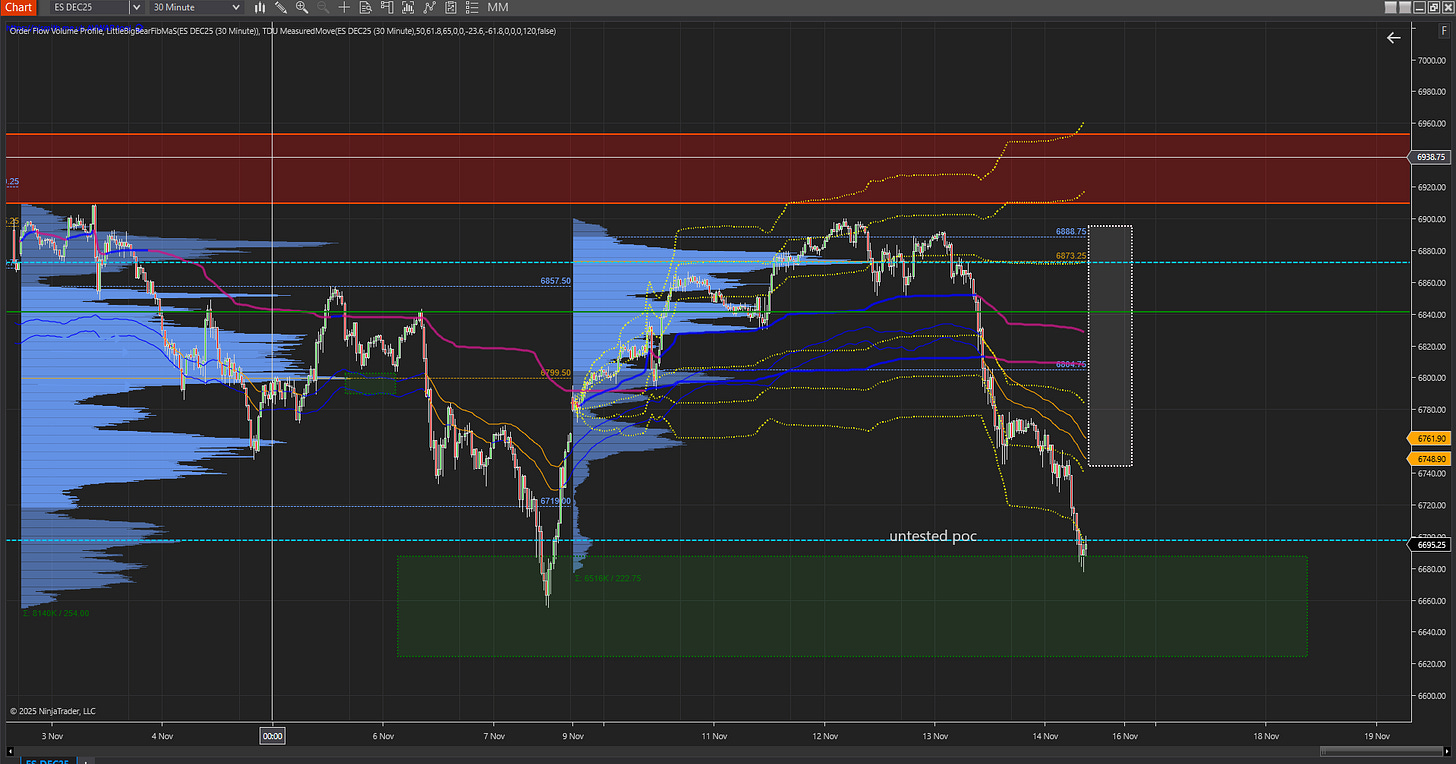This screenshot has width=1456, height=764.
Task: Activate the zoom in magnifier
Action: click(x=302, y=7)
